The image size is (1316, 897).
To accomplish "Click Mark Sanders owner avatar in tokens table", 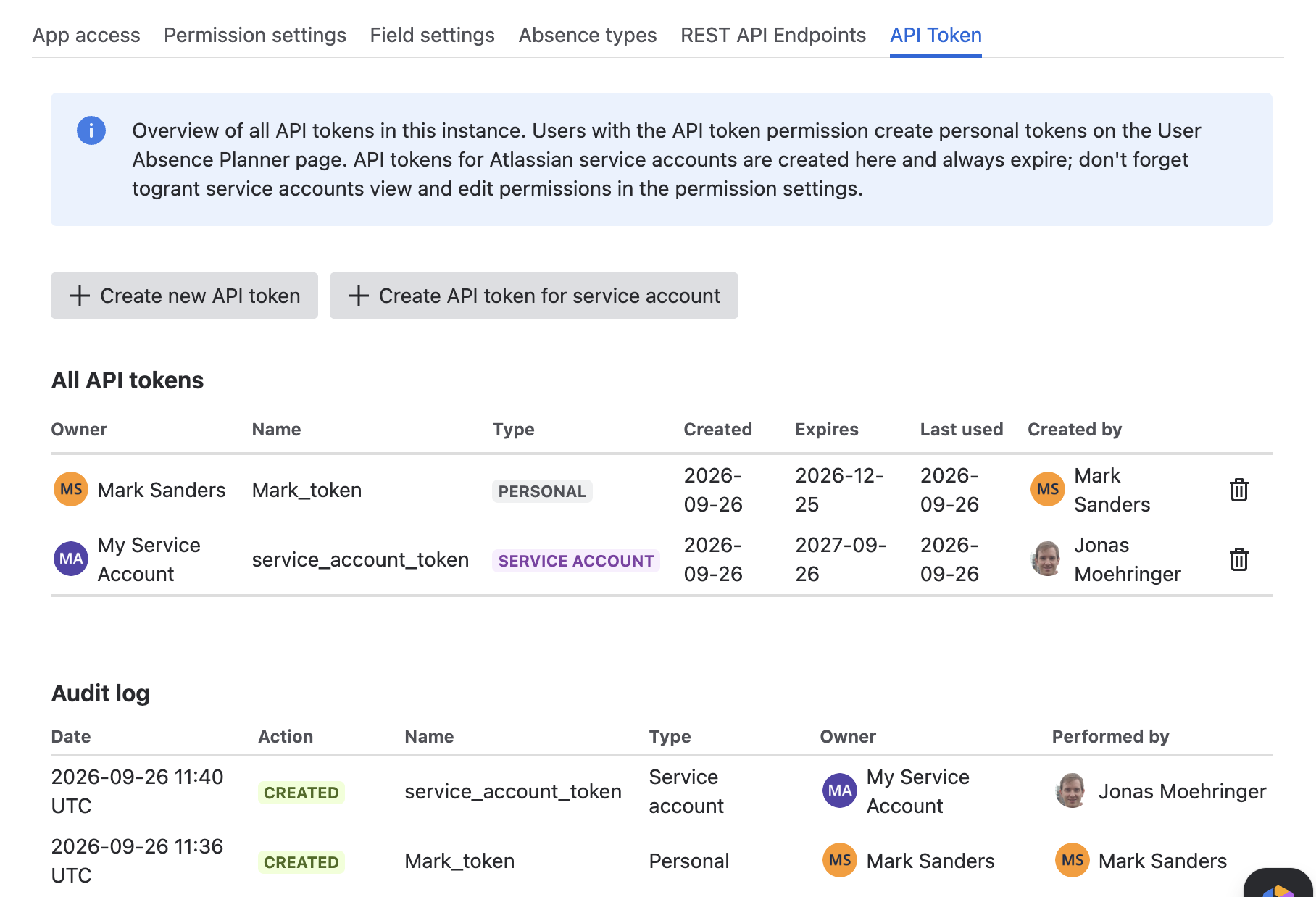I will 71,490.
